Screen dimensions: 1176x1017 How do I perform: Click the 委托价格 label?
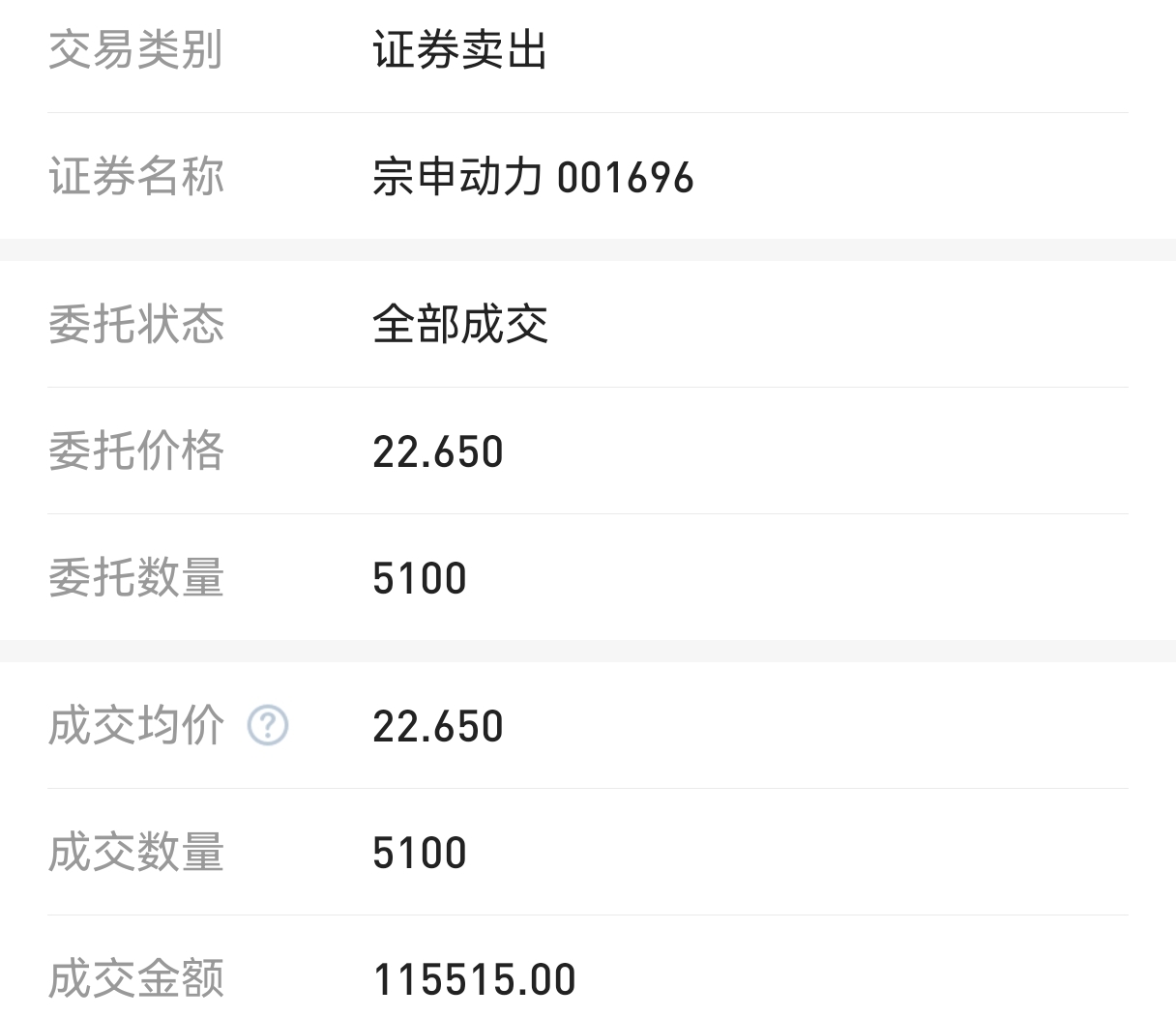click(135, 451)
